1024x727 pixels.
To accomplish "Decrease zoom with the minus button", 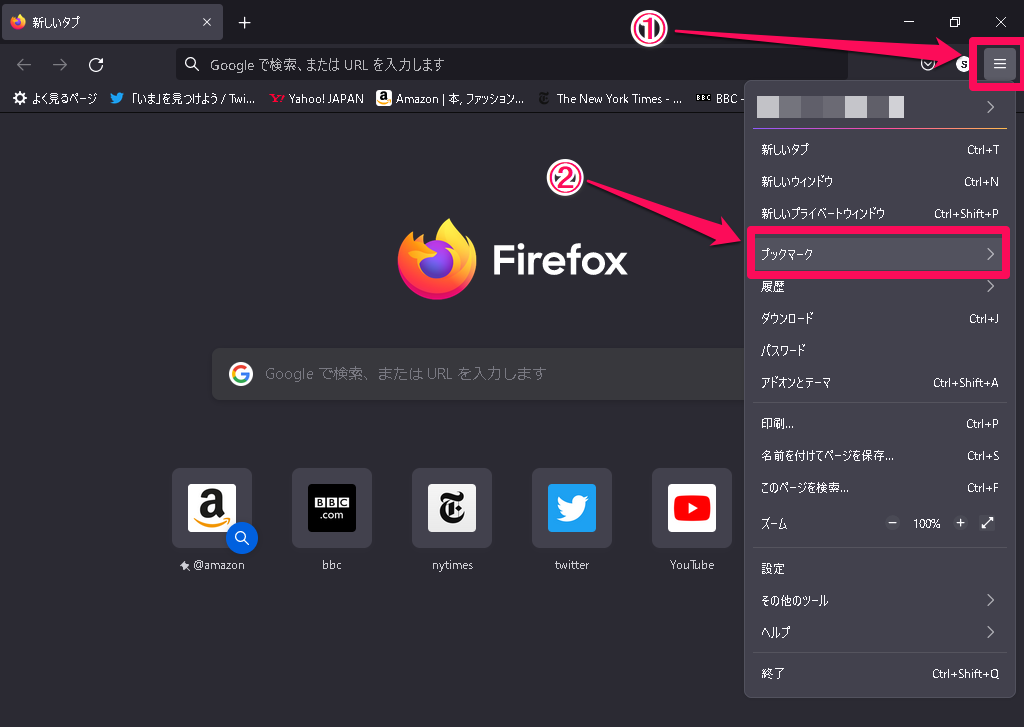I will click(x=892, y=523).
